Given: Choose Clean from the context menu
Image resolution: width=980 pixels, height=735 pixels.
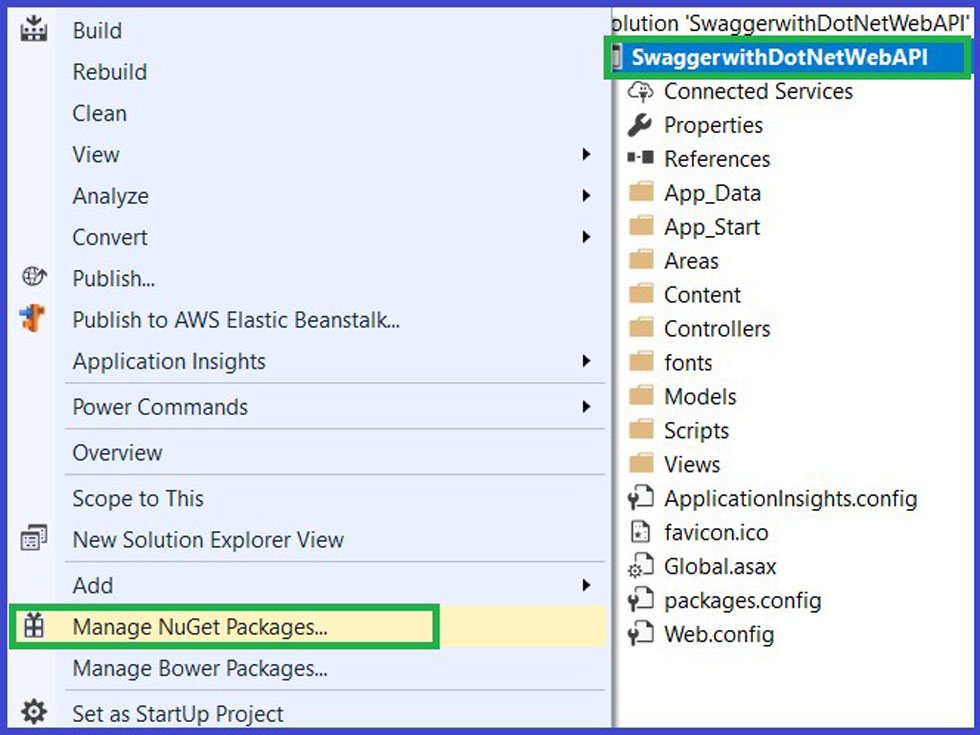Looking at the screenshot, I should coord(99,113).
